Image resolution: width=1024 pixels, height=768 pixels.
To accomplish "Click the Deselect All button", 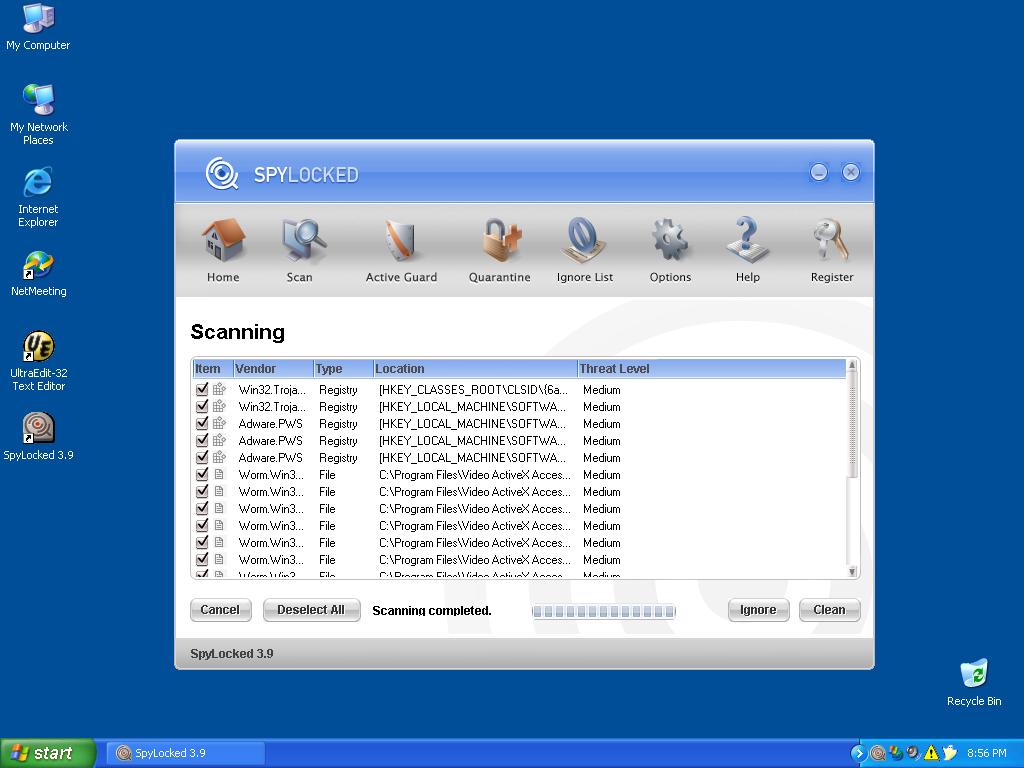I will 311,610.
